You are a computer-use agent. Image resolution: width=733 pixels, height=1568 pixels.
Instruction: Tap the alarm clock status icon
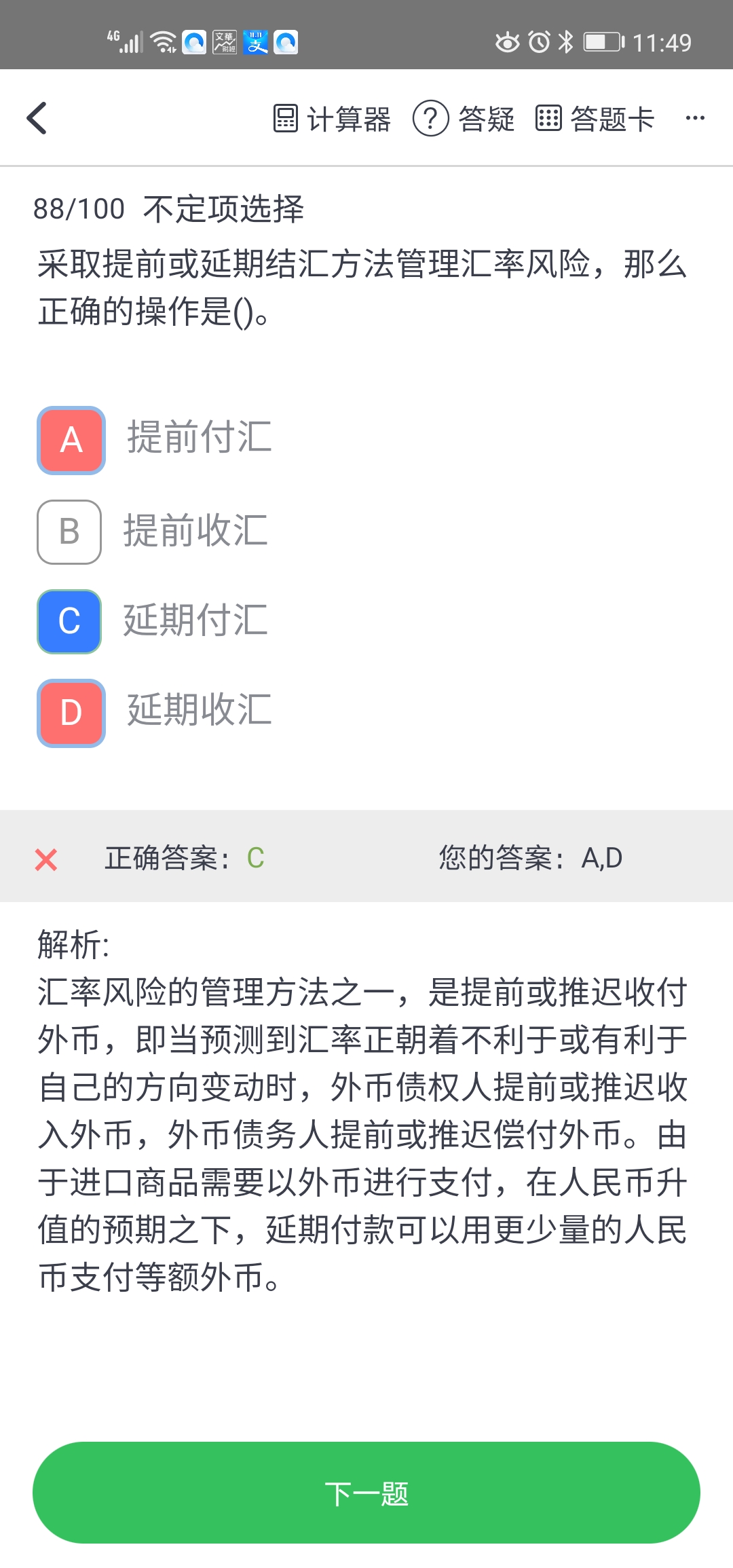point(540,42)
